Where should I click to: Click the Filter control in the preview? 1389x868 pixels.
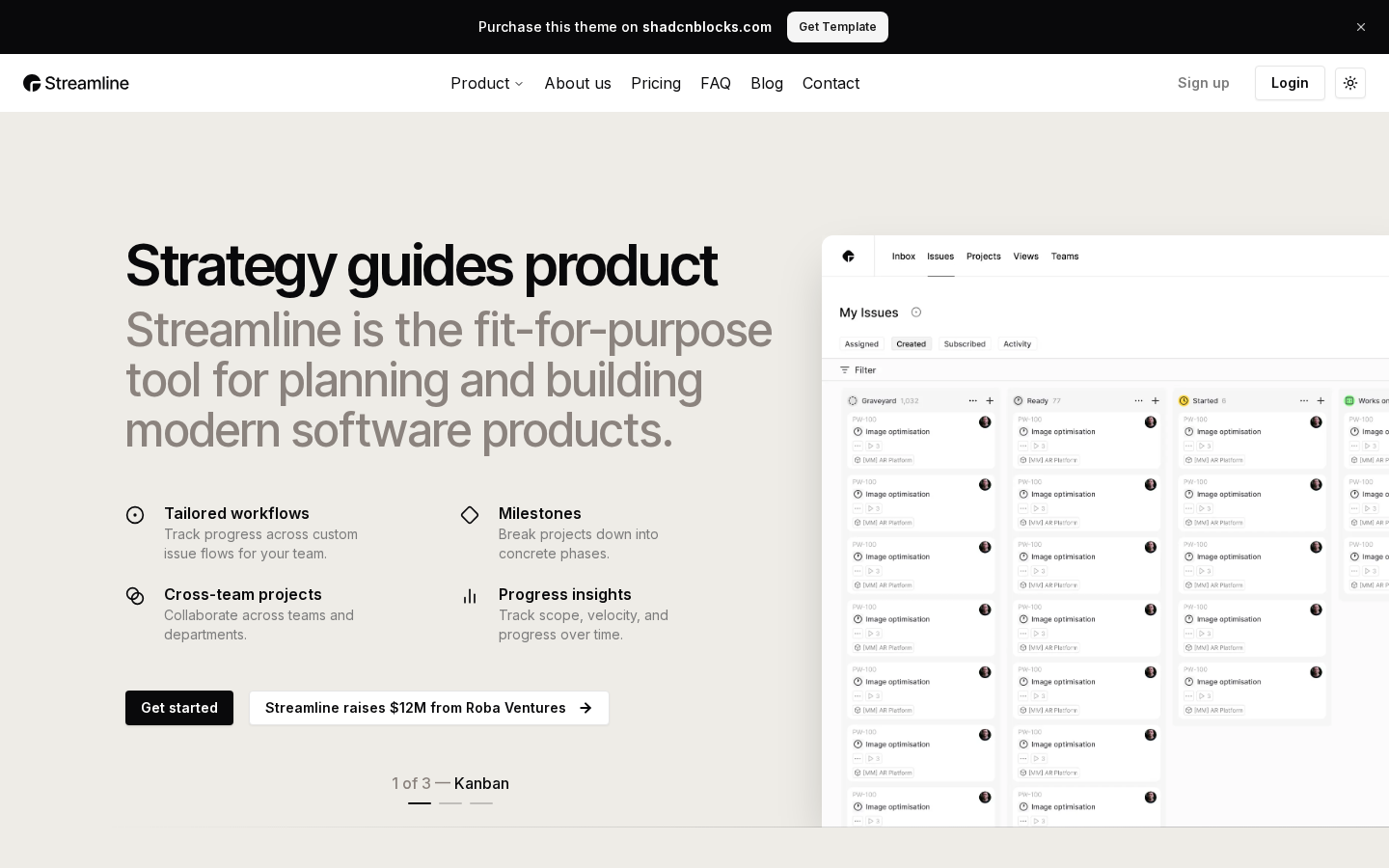pyautogui.click(x=858, y=370)
